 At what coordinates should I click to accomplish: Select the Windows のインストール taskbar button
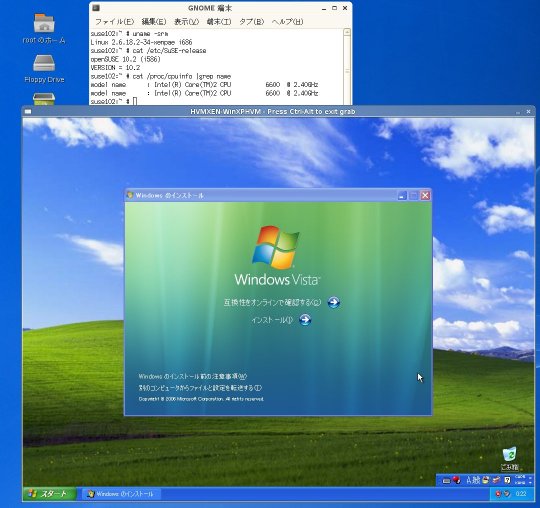pyautogui.click(x=121, y=494)
